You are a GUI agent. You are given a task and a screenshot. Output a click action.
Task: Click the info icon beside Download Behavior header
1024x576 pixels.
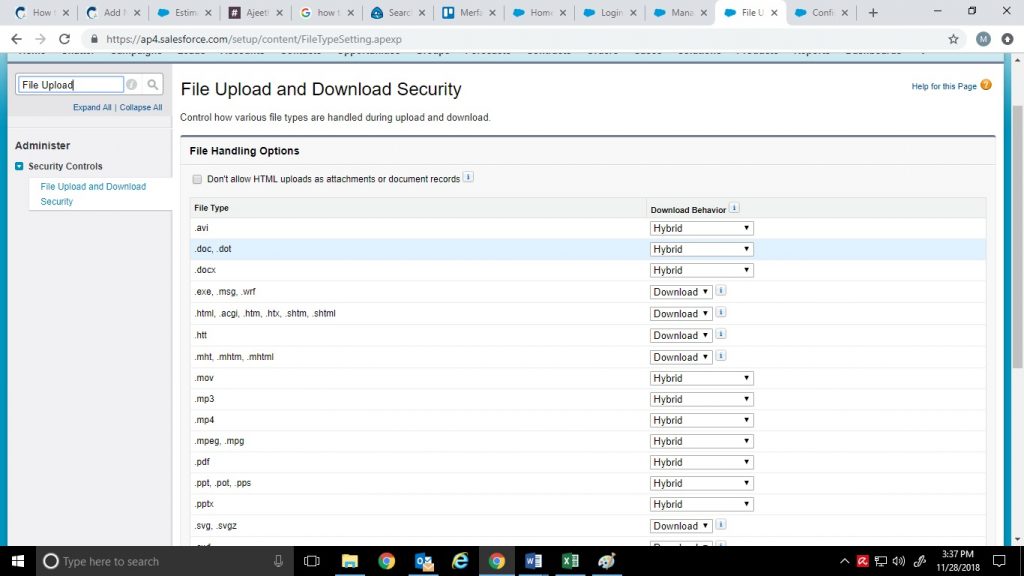pos(734,208)
